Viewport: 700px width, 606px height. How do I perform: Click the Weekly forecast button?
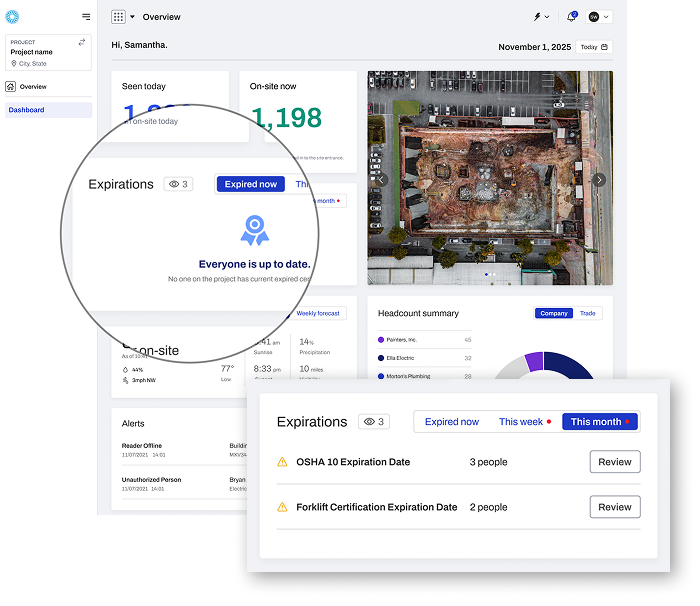pos(318,313)
